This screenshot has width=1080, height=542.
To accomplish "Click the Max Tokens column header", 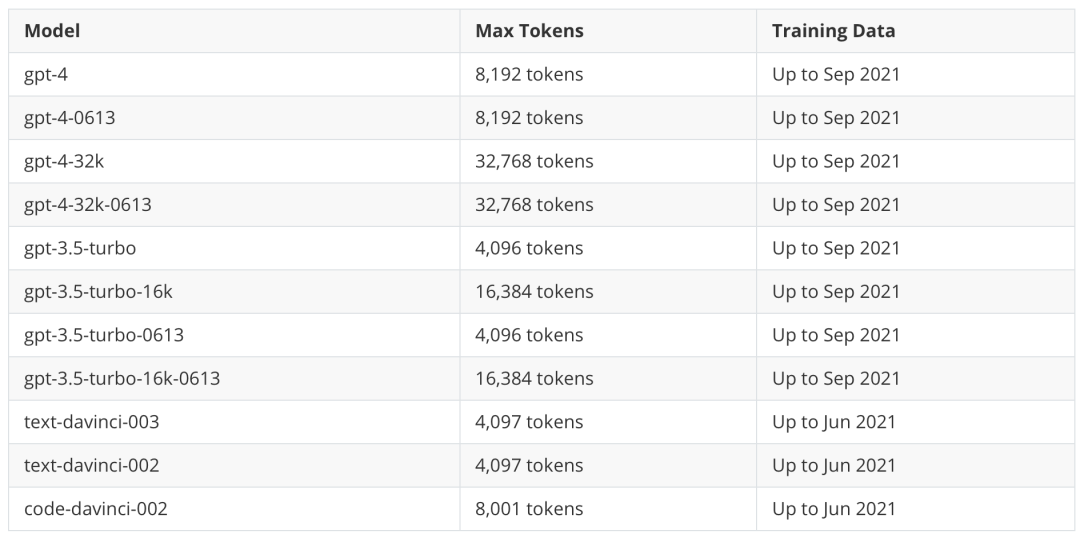I will click(529, 31).
